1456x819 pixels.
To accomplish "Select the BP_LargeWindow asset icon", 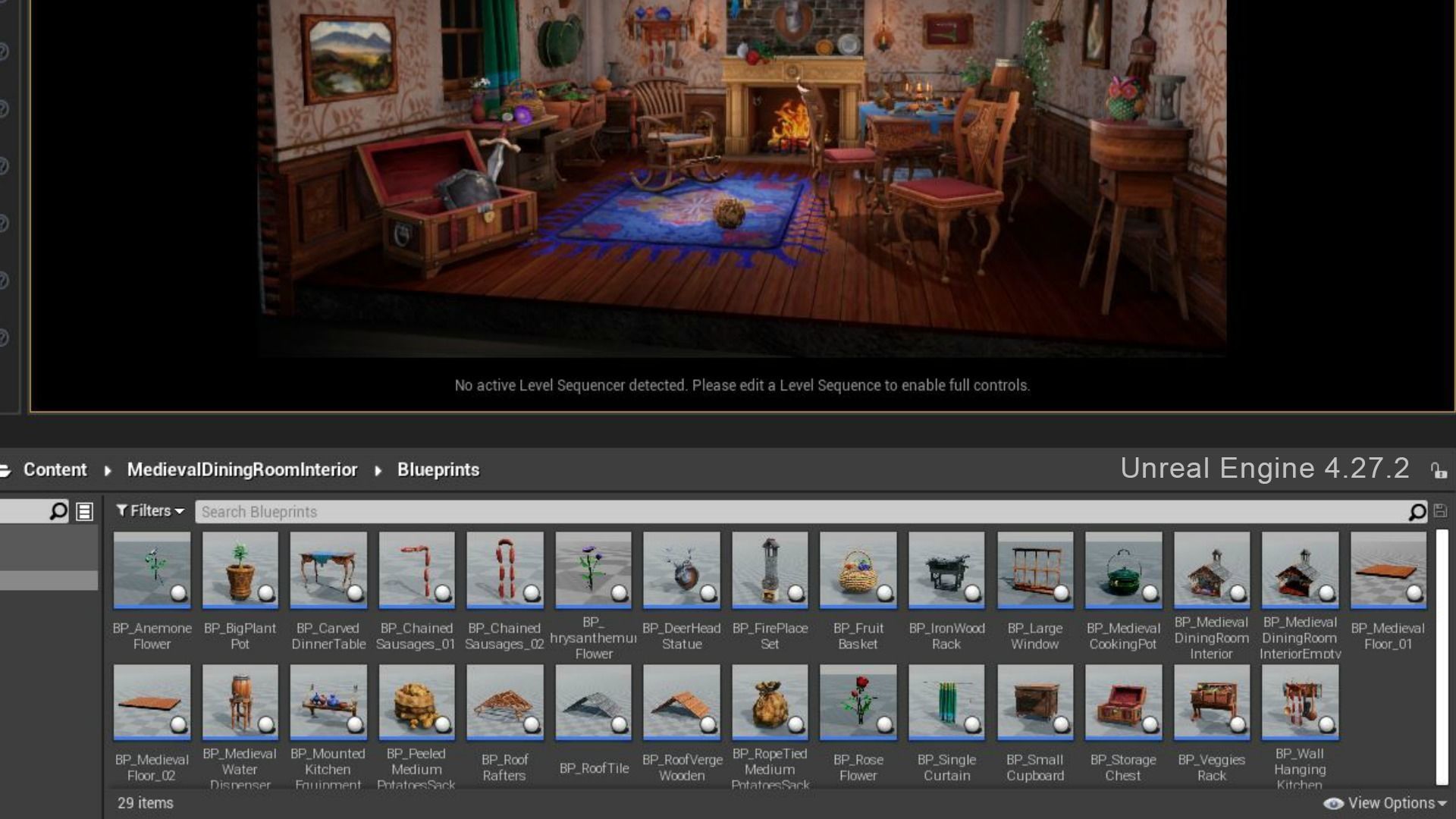I will coord(1034,570).
